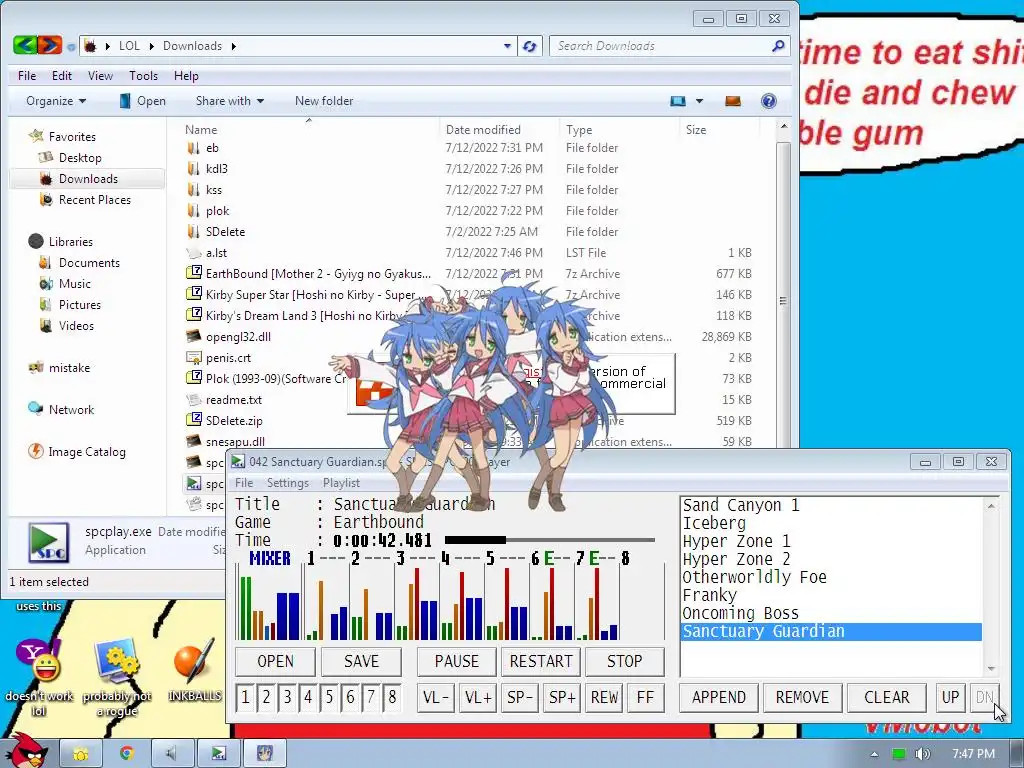Toggle channel 6 mute button
This screenshot has height=768, width=1024.
350,697
